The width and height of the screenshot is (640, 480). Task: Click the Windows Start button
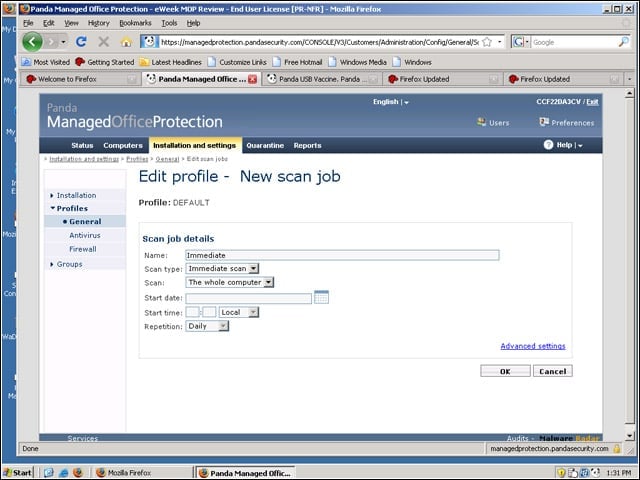click(x=17, y=473)
